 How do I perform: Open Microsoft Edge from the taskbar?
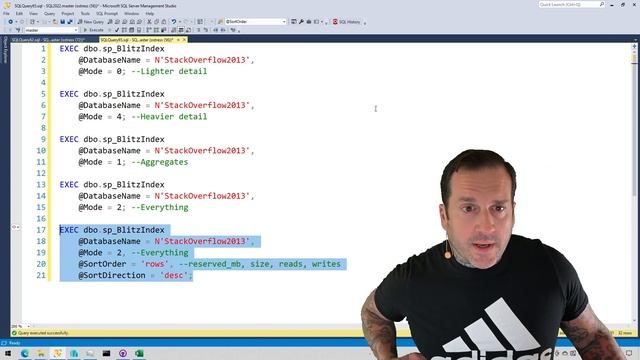pyautogui.click(x=24, y=353)
